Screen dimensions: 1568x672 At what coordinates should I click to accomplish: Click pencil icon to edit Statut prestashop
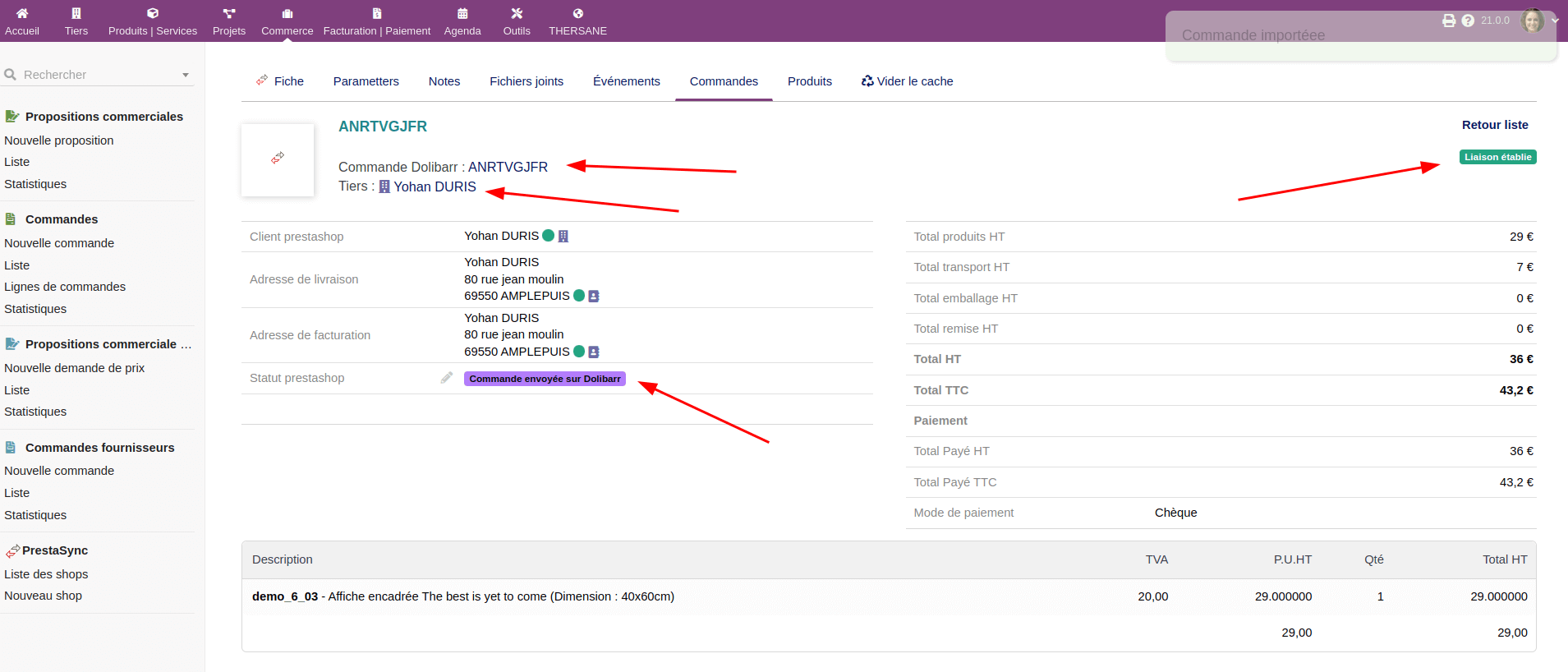tap(446, 378)
